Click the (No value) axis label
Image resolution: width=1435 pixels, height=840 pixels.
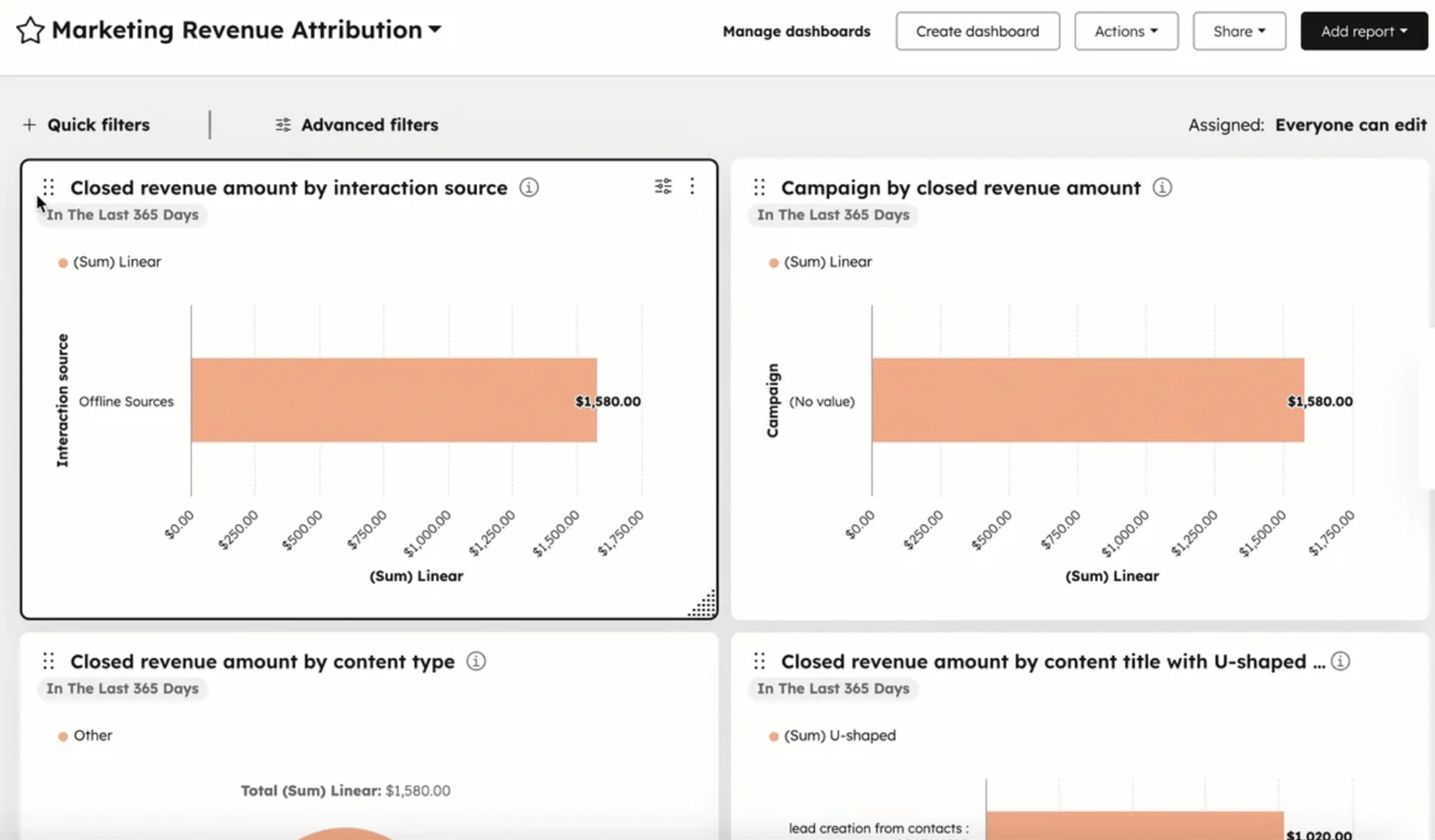coord(822,402)
